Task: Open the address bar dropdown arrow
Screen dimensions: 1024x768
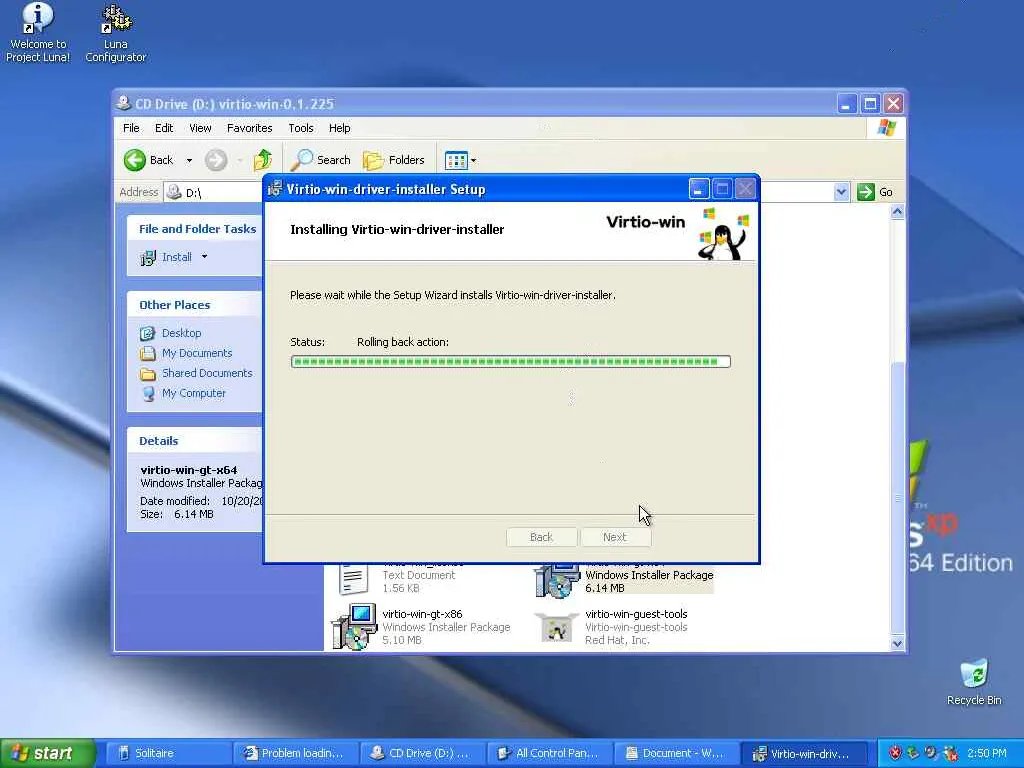Action: coord(841,192)
